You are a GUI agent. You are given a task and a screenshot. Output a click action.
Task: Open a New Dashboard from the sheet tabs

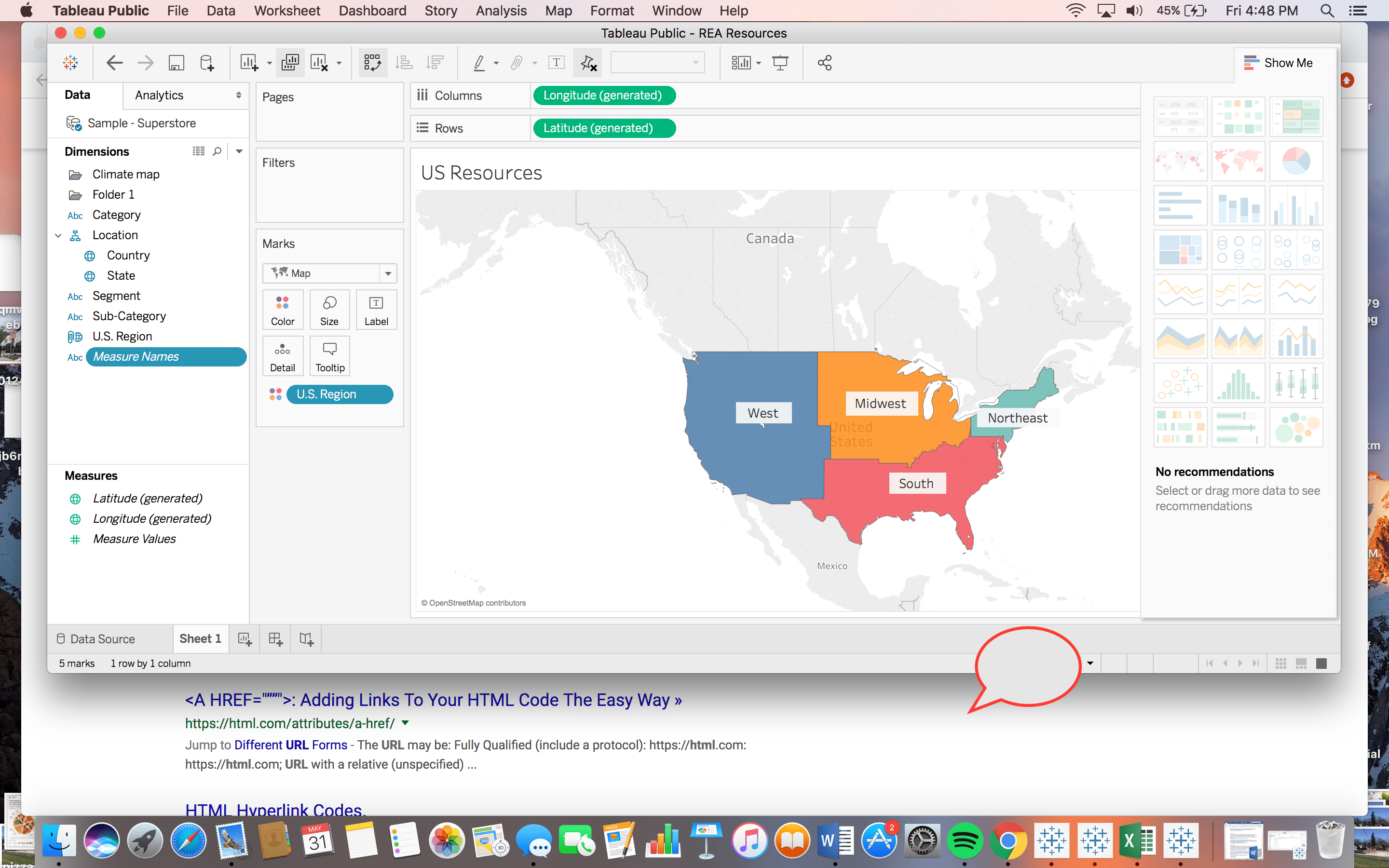click(274, 638)
